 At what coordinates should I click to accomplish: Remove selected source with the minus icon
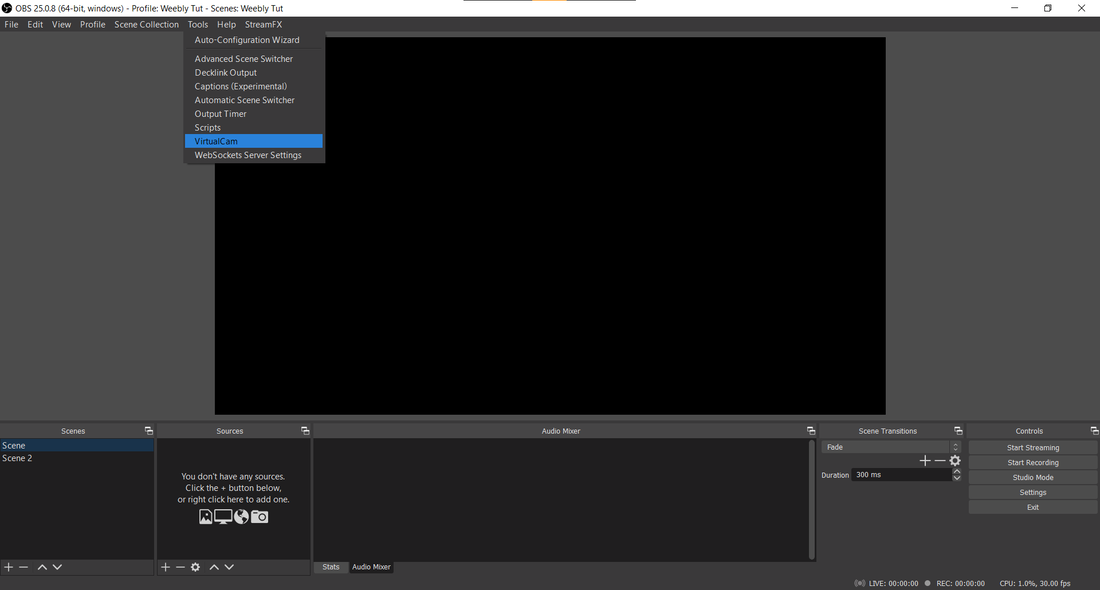(180, 566)
